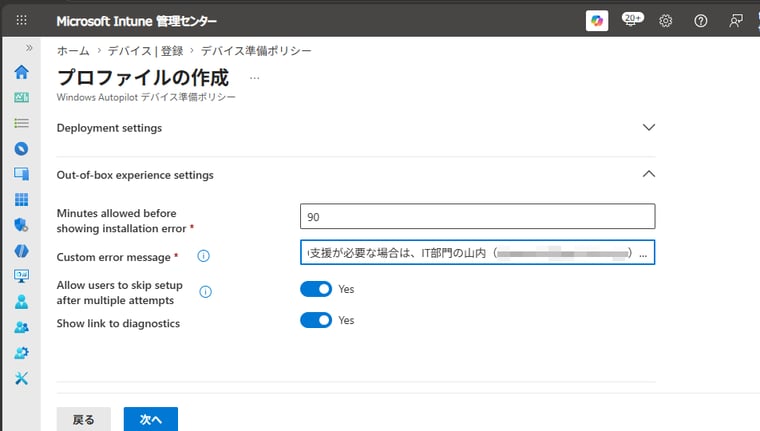Toggle Show link to diagnostics switch
Screen dimensions: 760x431
click(x=316, y=320)
